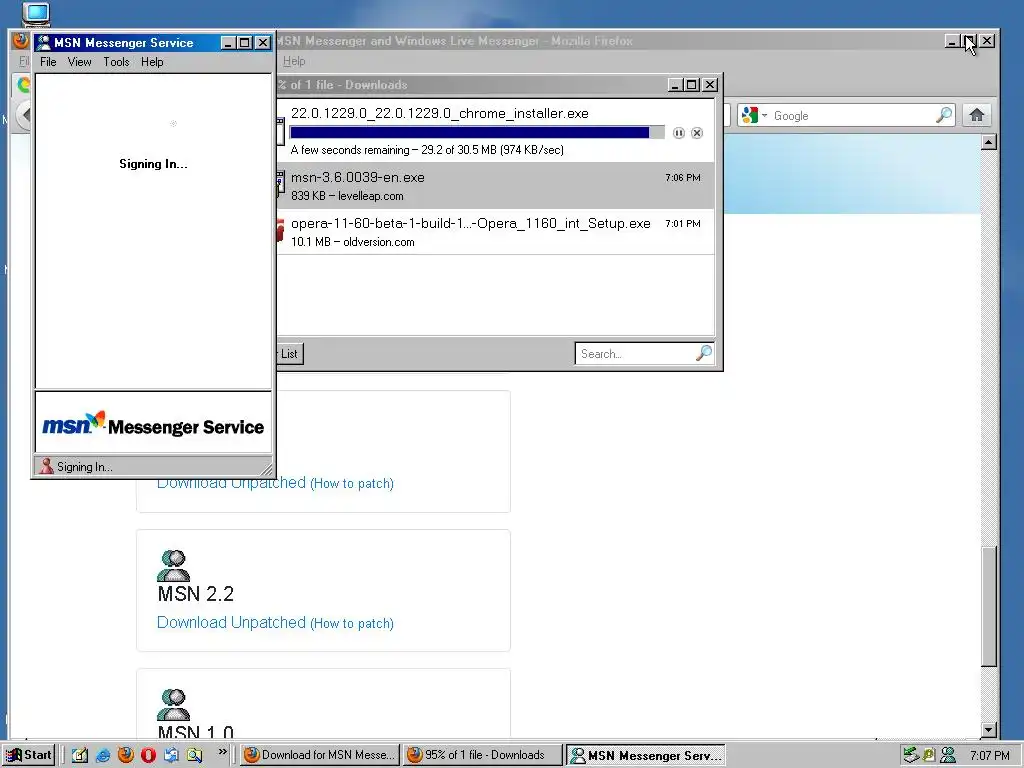Launch Opera from quick launch

[x=148, y=755]
